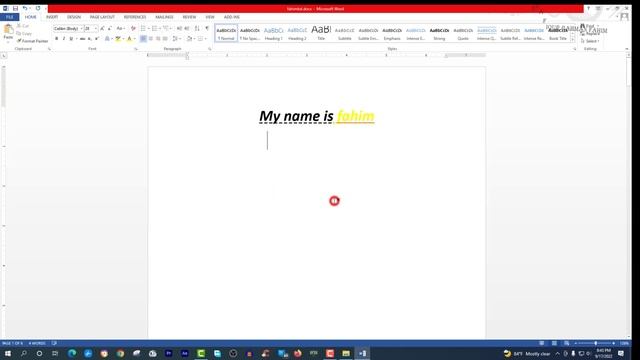
Task: Switch to Web Layout view in status bar
Action: point(567,343)
